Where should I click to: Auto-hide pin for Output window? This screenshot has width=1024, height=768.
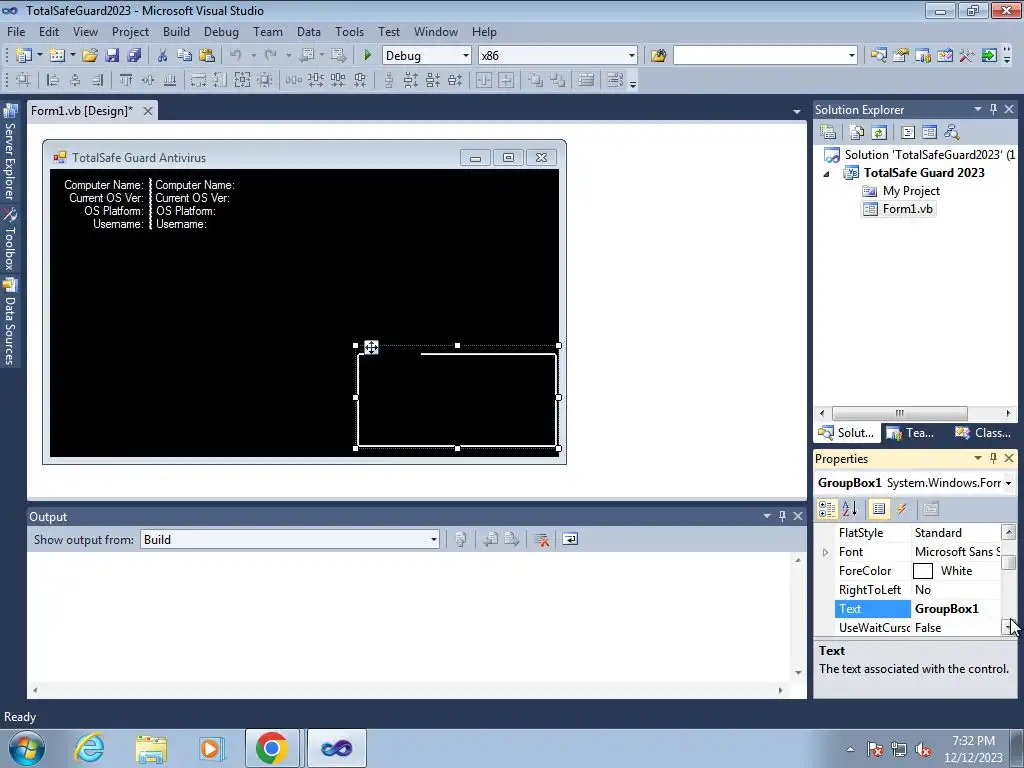pyautogui.click(x=782, y=516)
